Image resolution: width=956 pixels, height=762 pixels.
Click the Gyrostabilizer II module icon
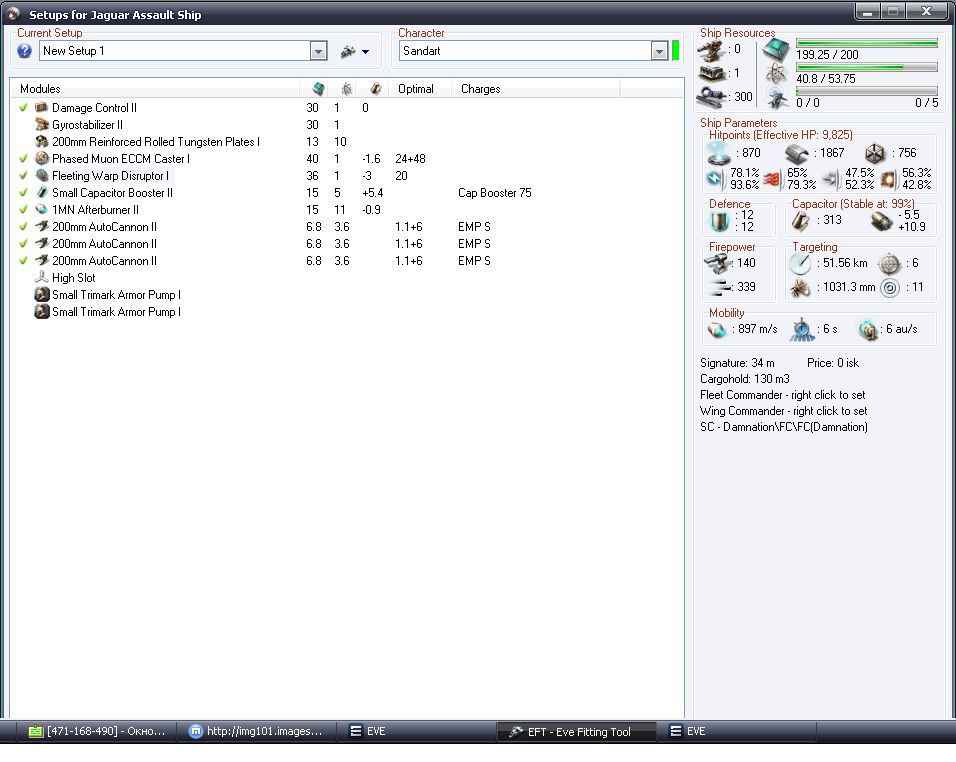[x=41, y=125]
